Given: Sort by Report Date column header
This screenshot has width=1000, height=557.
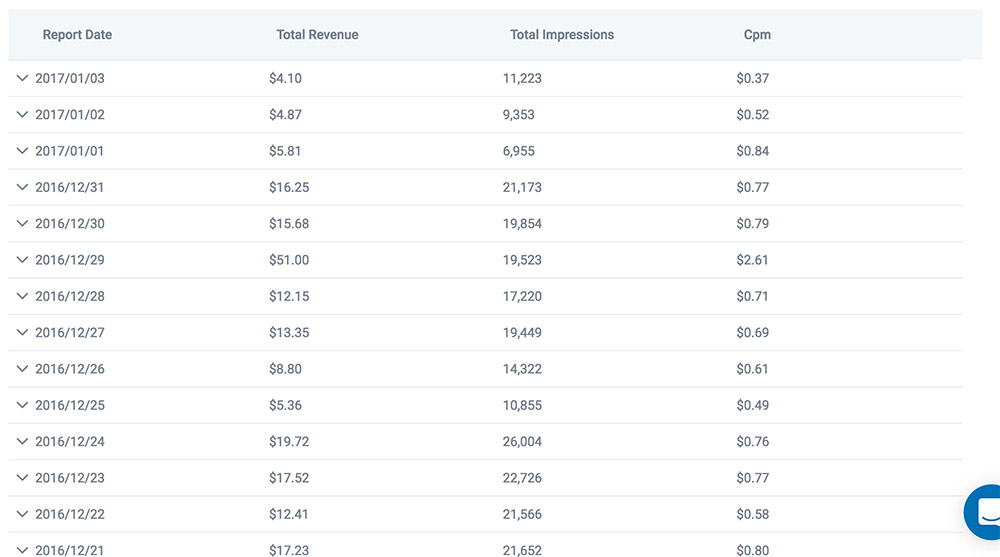Looking at the screenshot, I should 77,35.
